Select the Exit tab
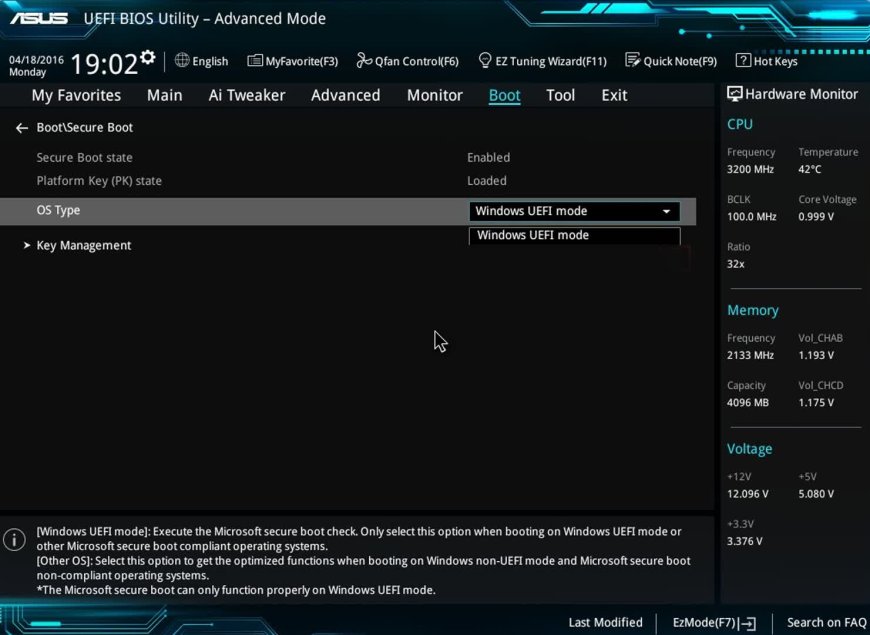Viewport: 870px width, 635px height. 614,95
